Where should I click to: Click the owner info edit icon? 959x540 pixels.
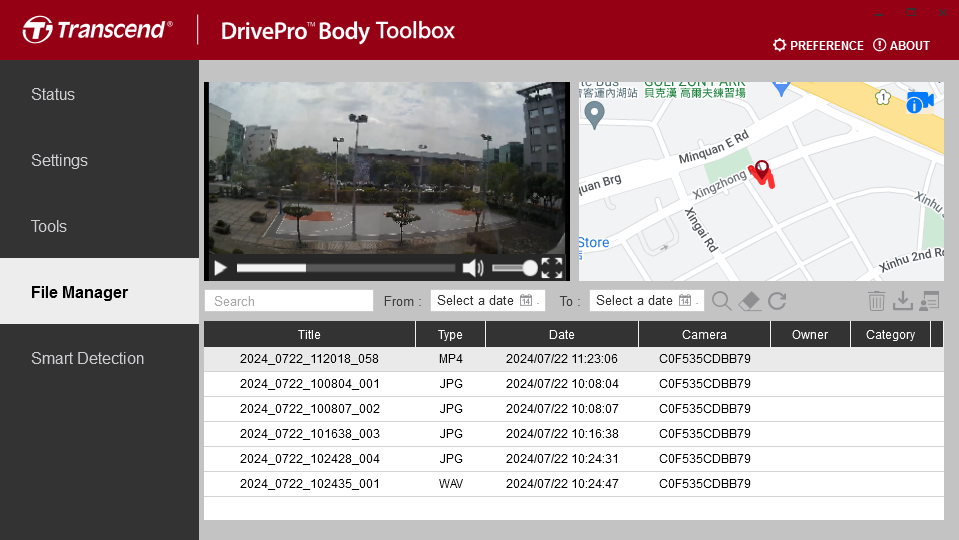(x=929, y=301)
